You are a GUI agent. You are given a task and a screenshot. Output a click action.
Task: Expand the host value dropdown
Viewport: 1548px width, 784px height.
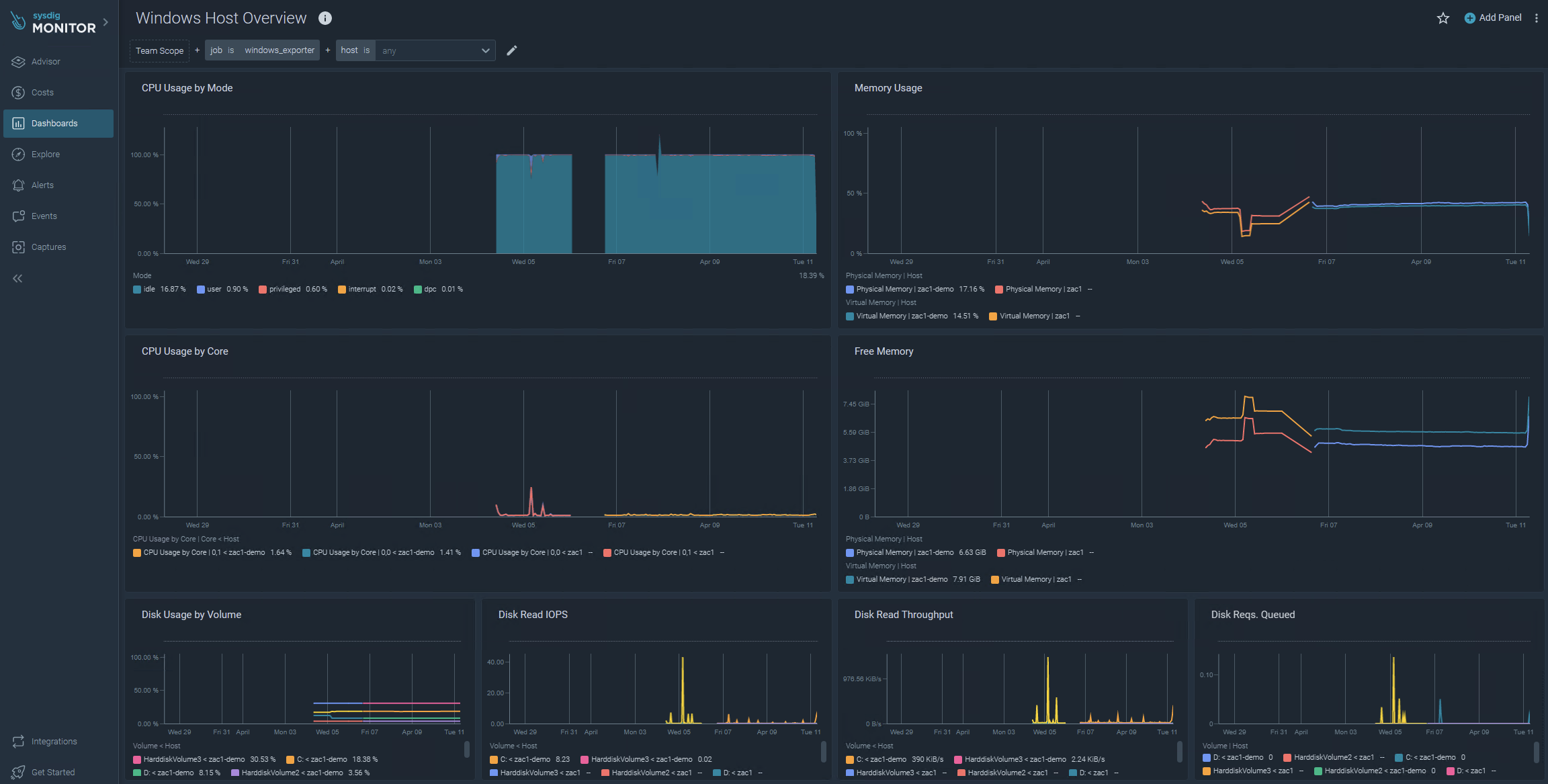click(485, 50)
